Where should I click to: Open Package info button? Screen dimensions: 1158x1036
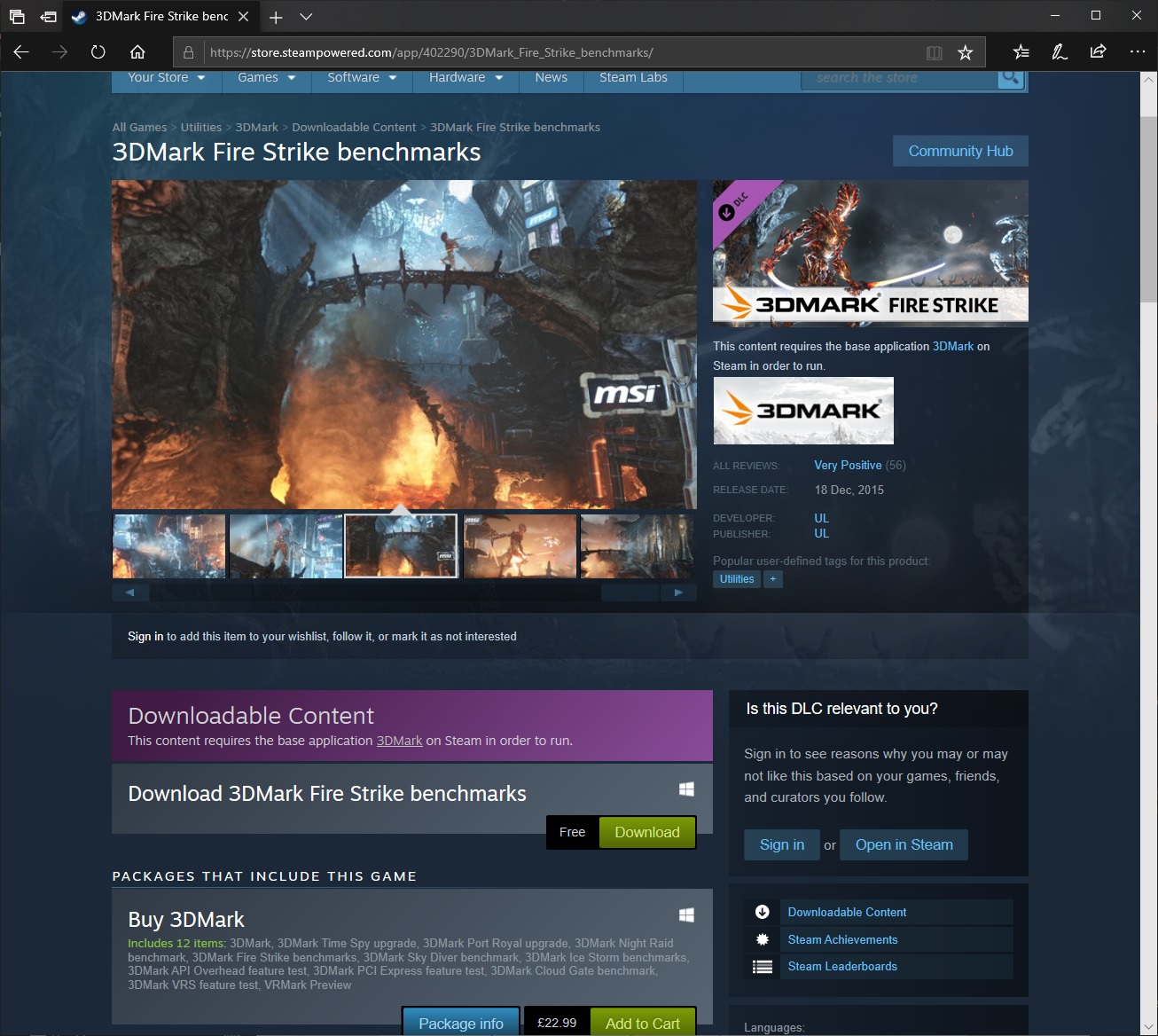(x=461, y=1023)
